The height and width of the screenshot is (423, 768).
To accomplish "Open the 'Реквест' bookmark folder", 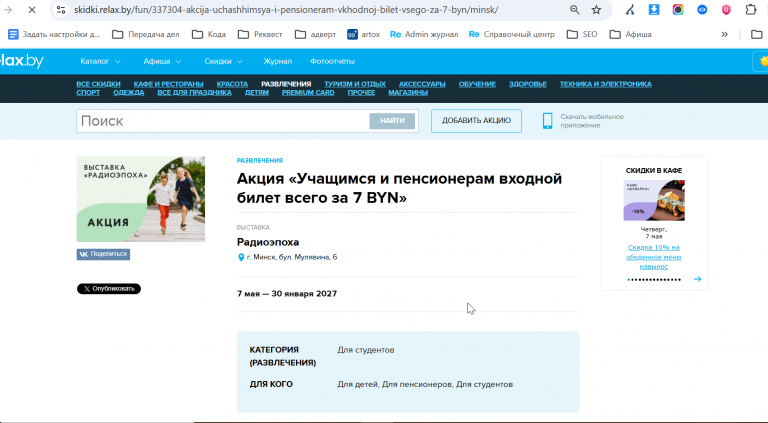I will (260, 34).
